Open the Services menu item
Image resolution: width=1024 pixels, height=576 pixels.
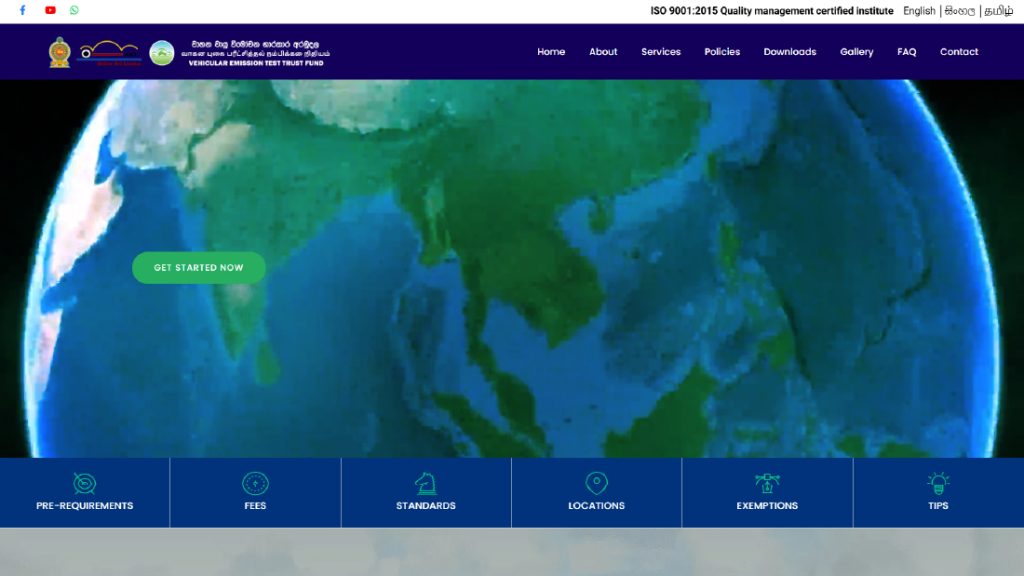pos(661,52)
